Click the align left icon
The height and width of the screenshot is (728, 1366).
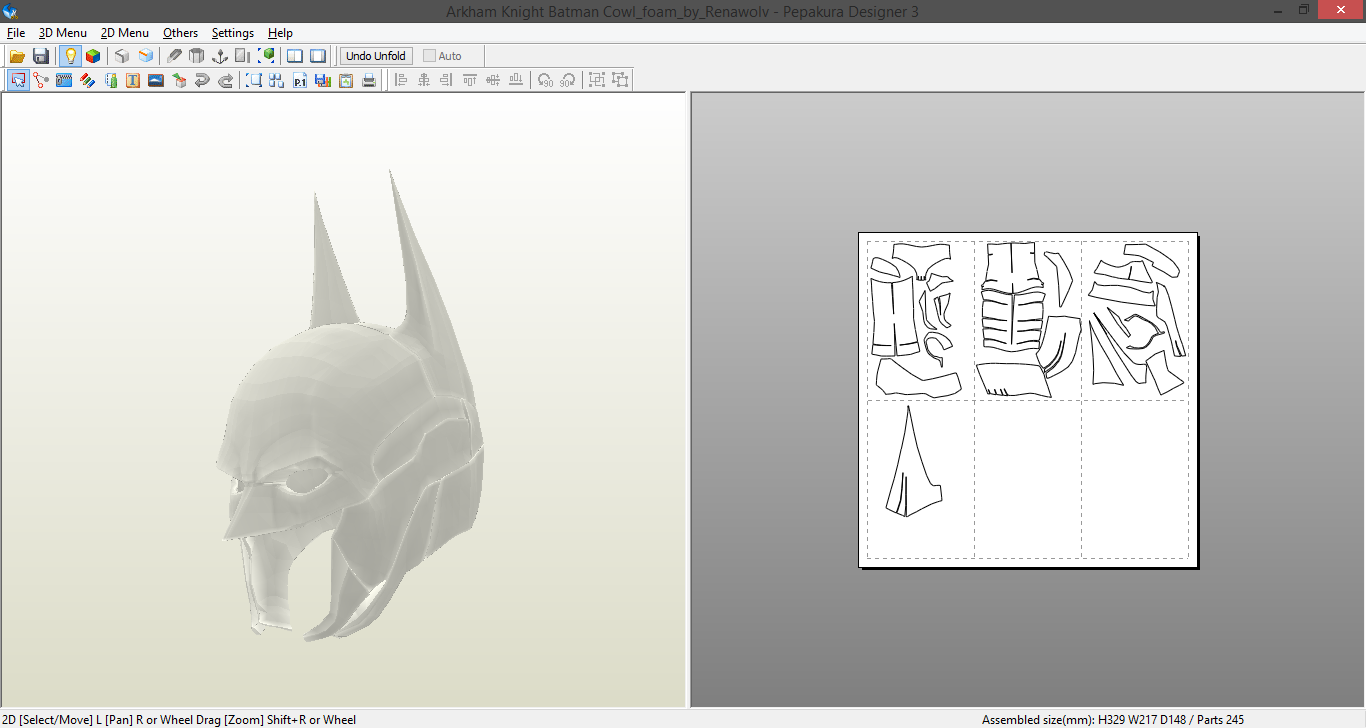point(401,80)
